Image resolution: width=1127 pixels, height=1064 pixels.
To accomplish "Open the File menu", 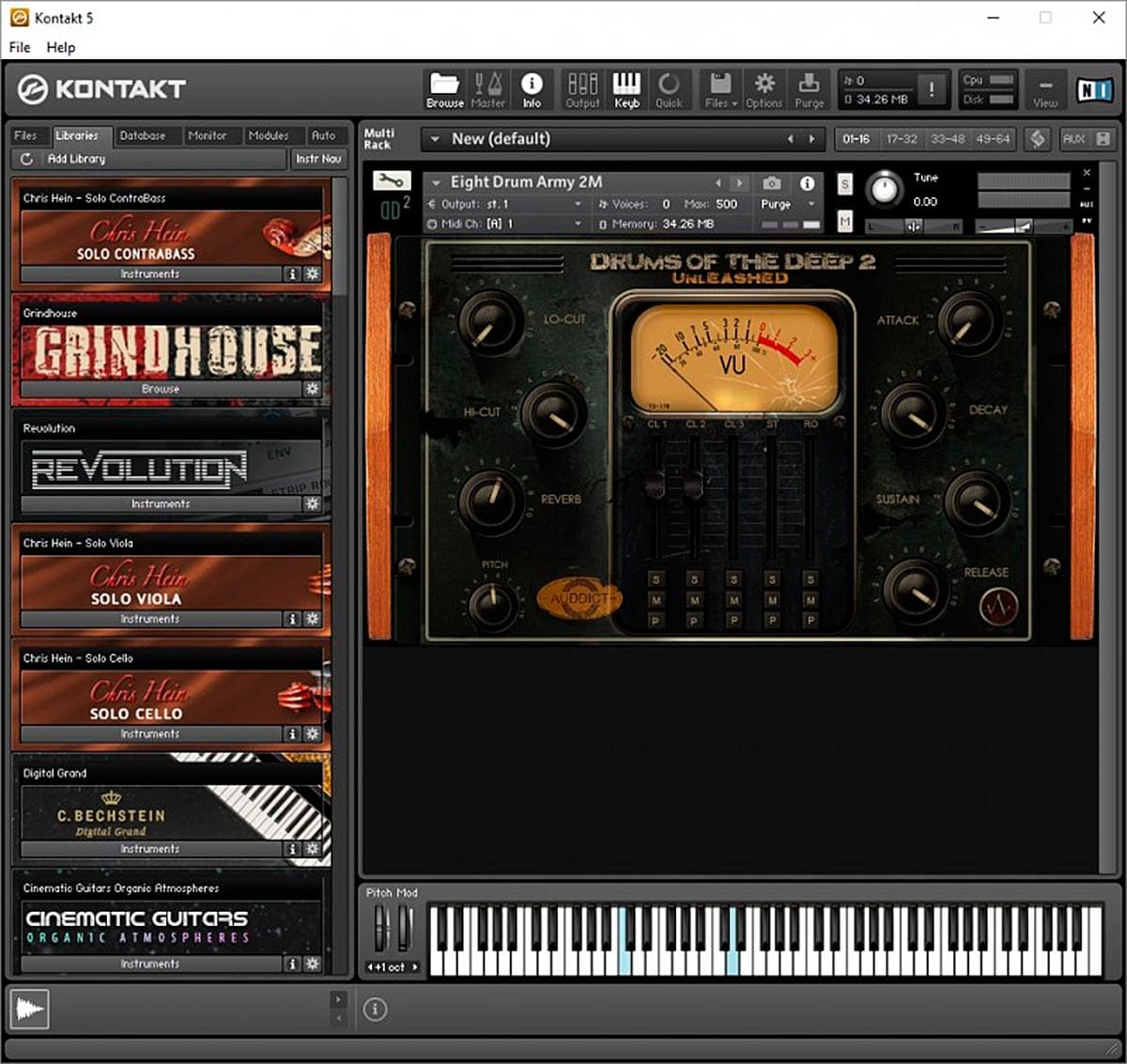I will click(20, 47).
